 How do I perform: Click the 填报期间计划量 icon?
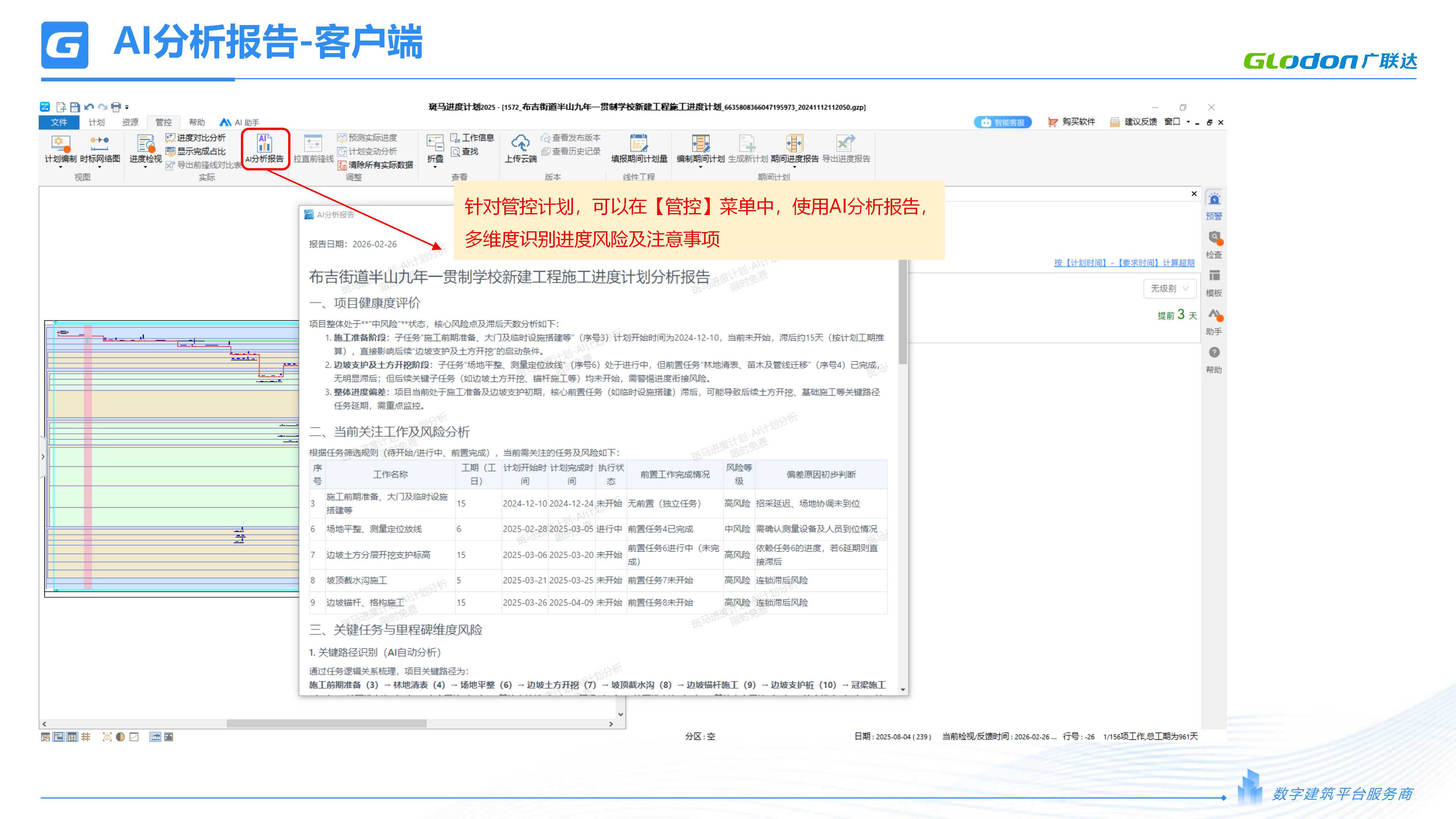(639, 143)
